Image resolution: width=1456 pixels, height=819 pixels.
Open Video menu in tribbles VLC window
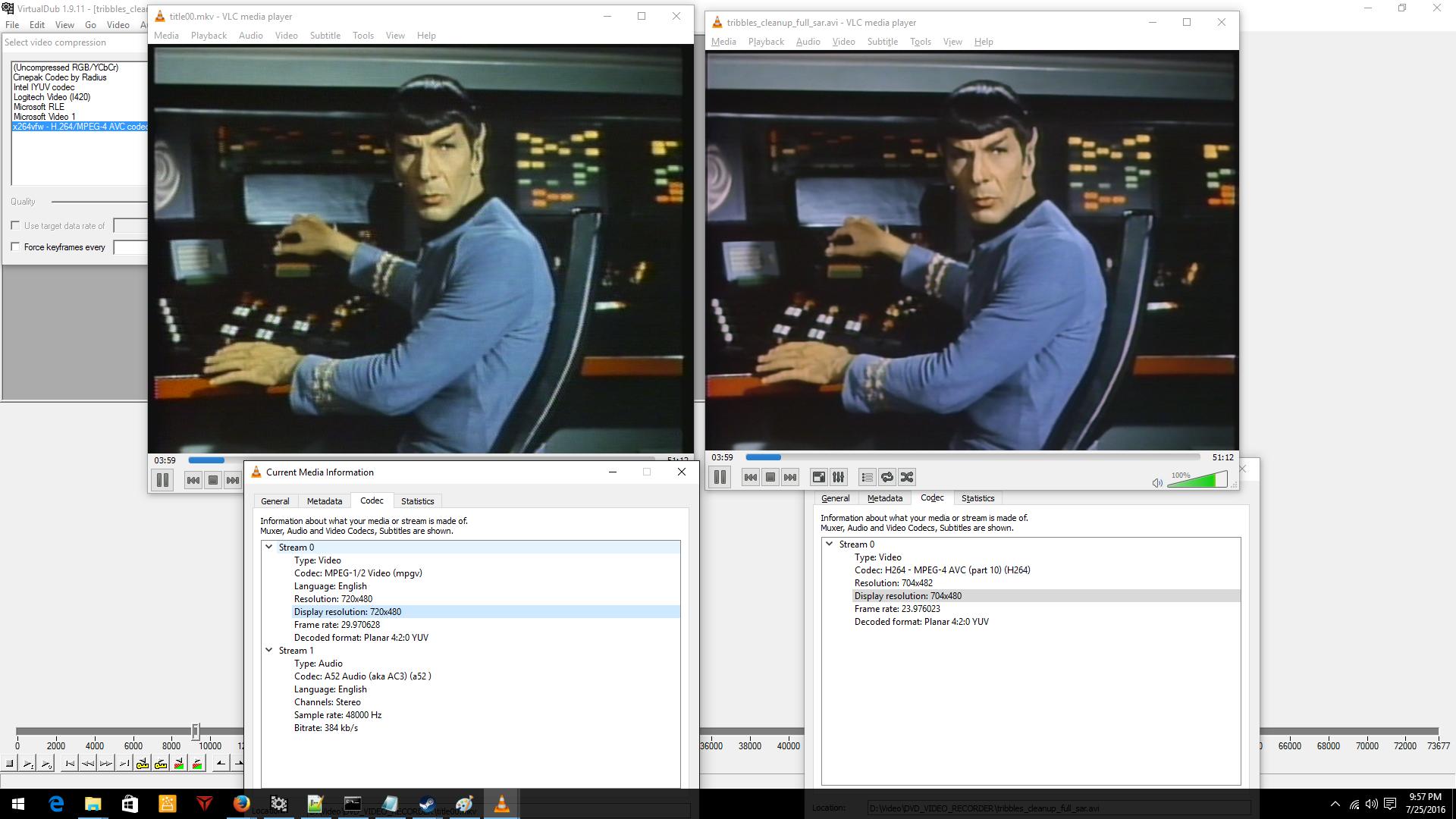pyautogui.click(x=843, y=42)
